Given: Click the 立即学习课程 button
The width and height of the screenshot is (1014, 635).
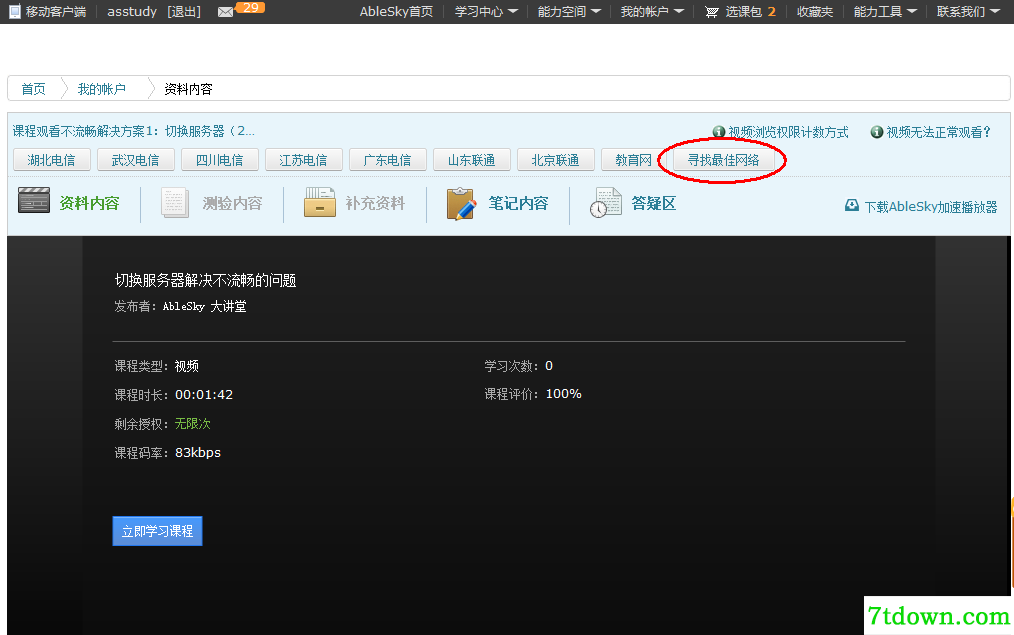Looking at the screenshot, I should pos(157,531).
